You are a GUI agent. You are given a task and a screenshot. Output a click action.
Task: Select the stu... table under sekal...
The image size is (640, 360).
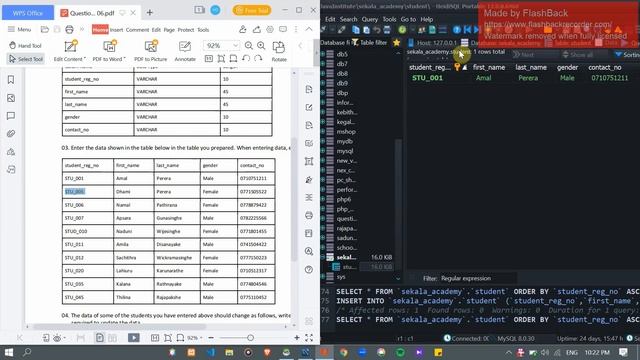click(349, 267)
